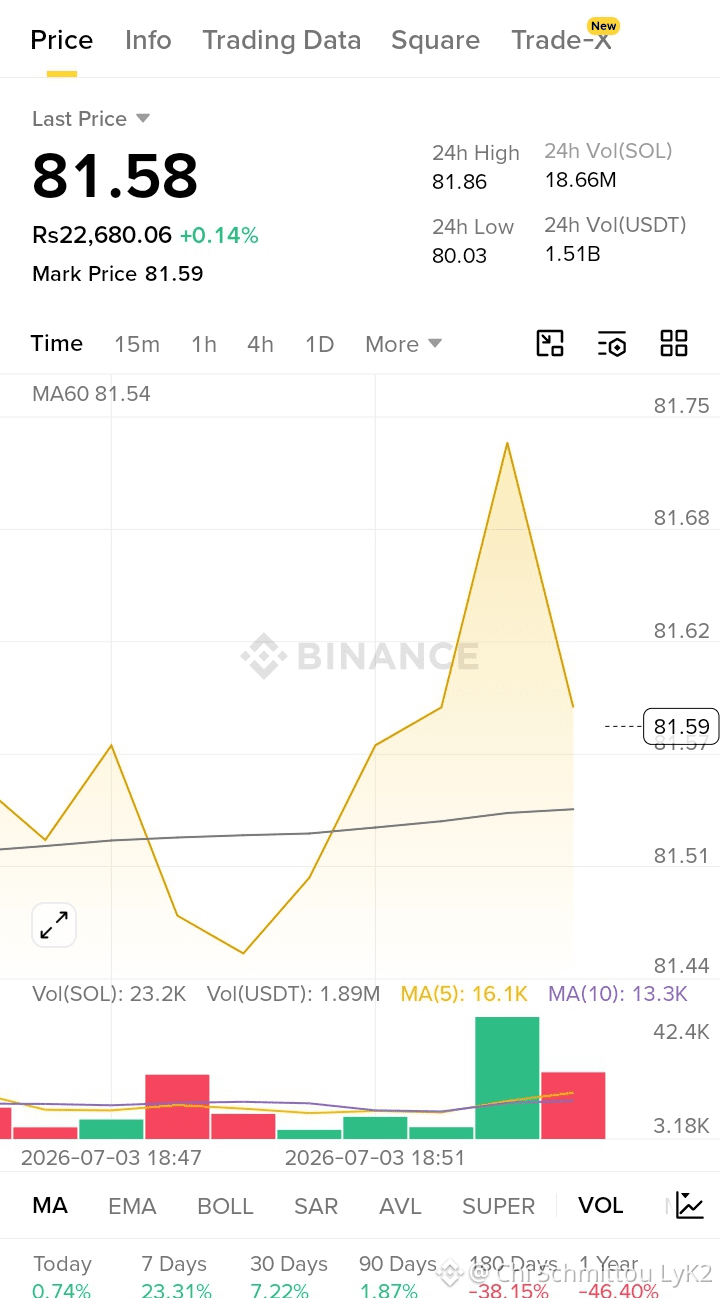
Task: Open the More timeframes dropdown
Action: click(403, 344)
